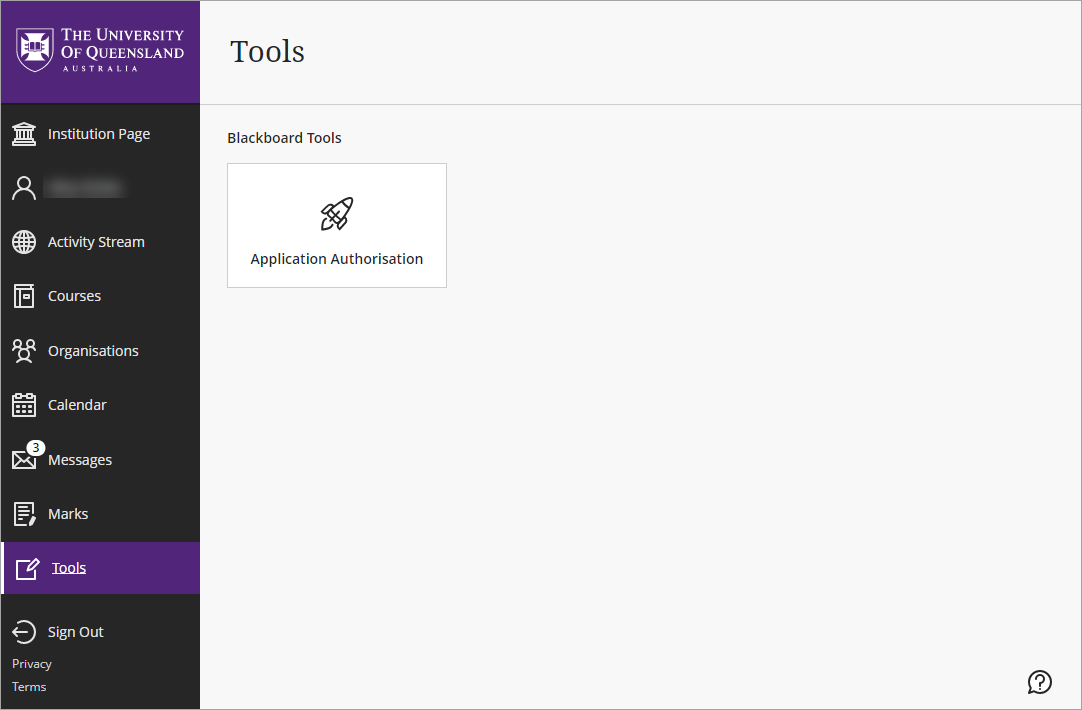This screenshot has width=1082, height=710.
Task: Click the University of Queensland logo
Action: point(100,50)
